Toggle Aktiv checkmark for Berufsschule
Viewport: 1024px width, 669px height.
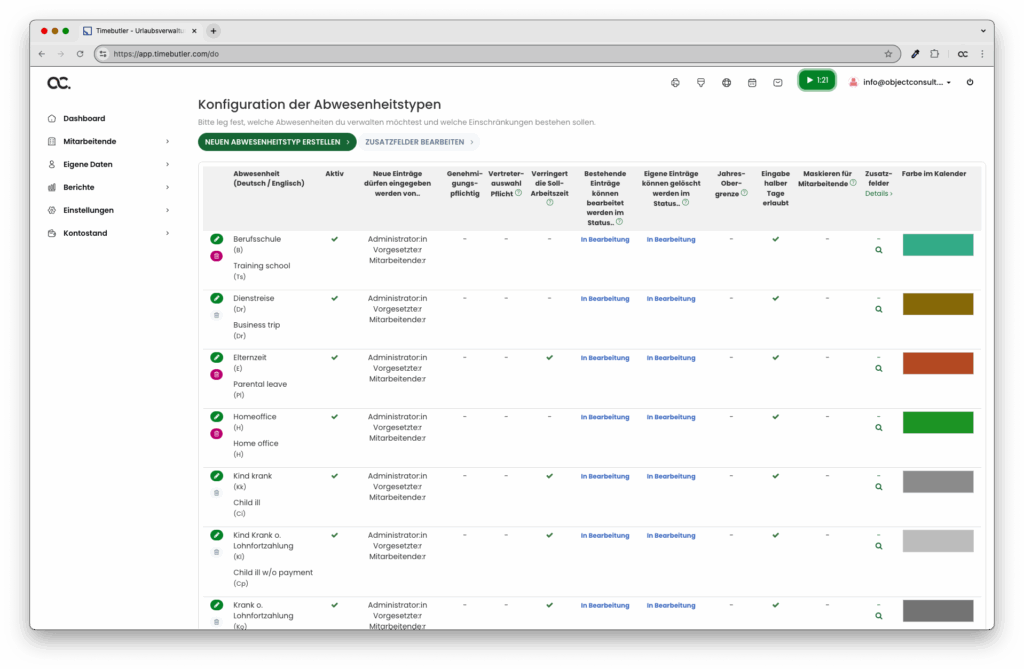(334, 239)
